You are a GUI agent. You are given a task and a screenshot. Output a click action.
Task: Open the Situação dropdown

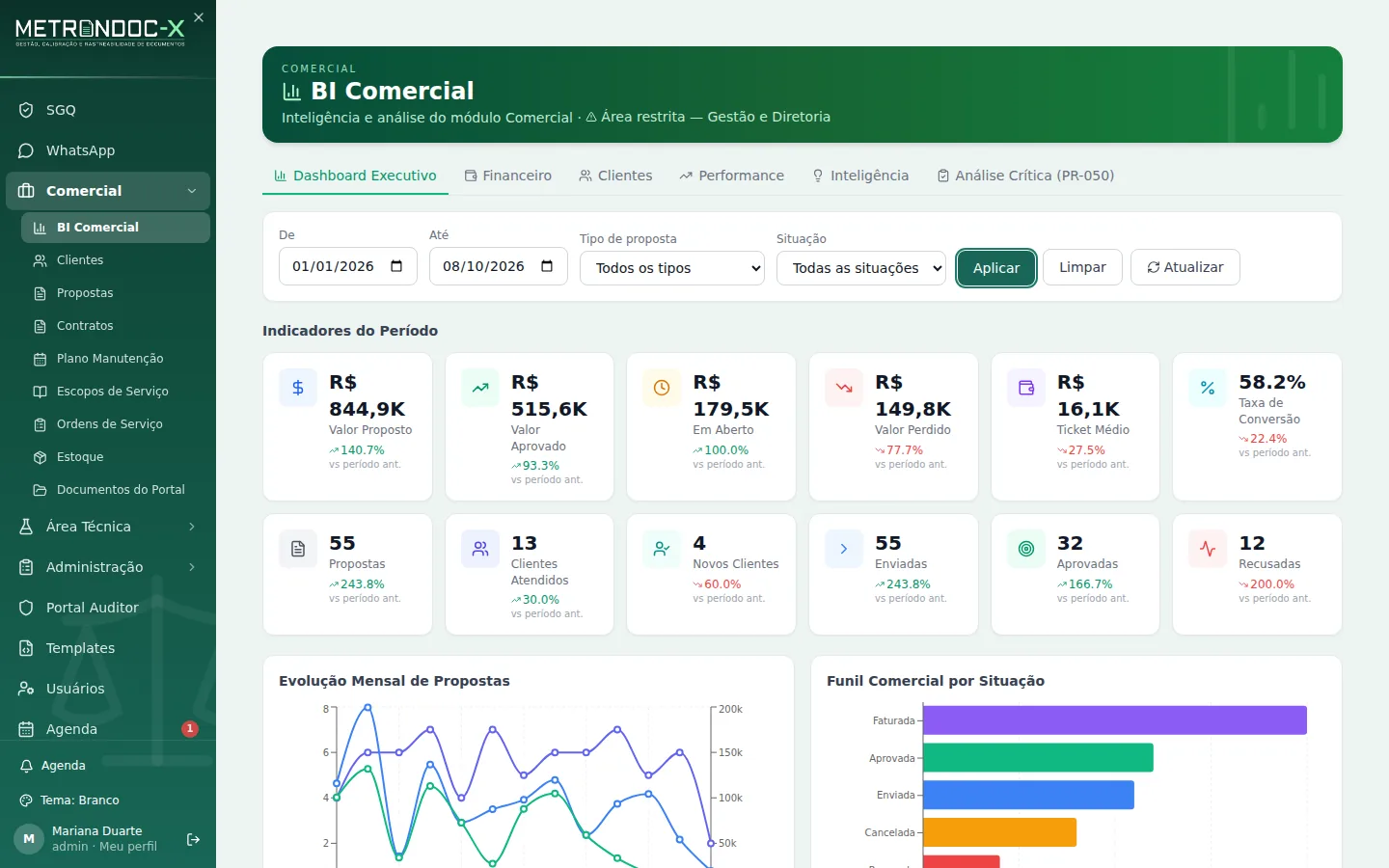(x=861, y=268)
